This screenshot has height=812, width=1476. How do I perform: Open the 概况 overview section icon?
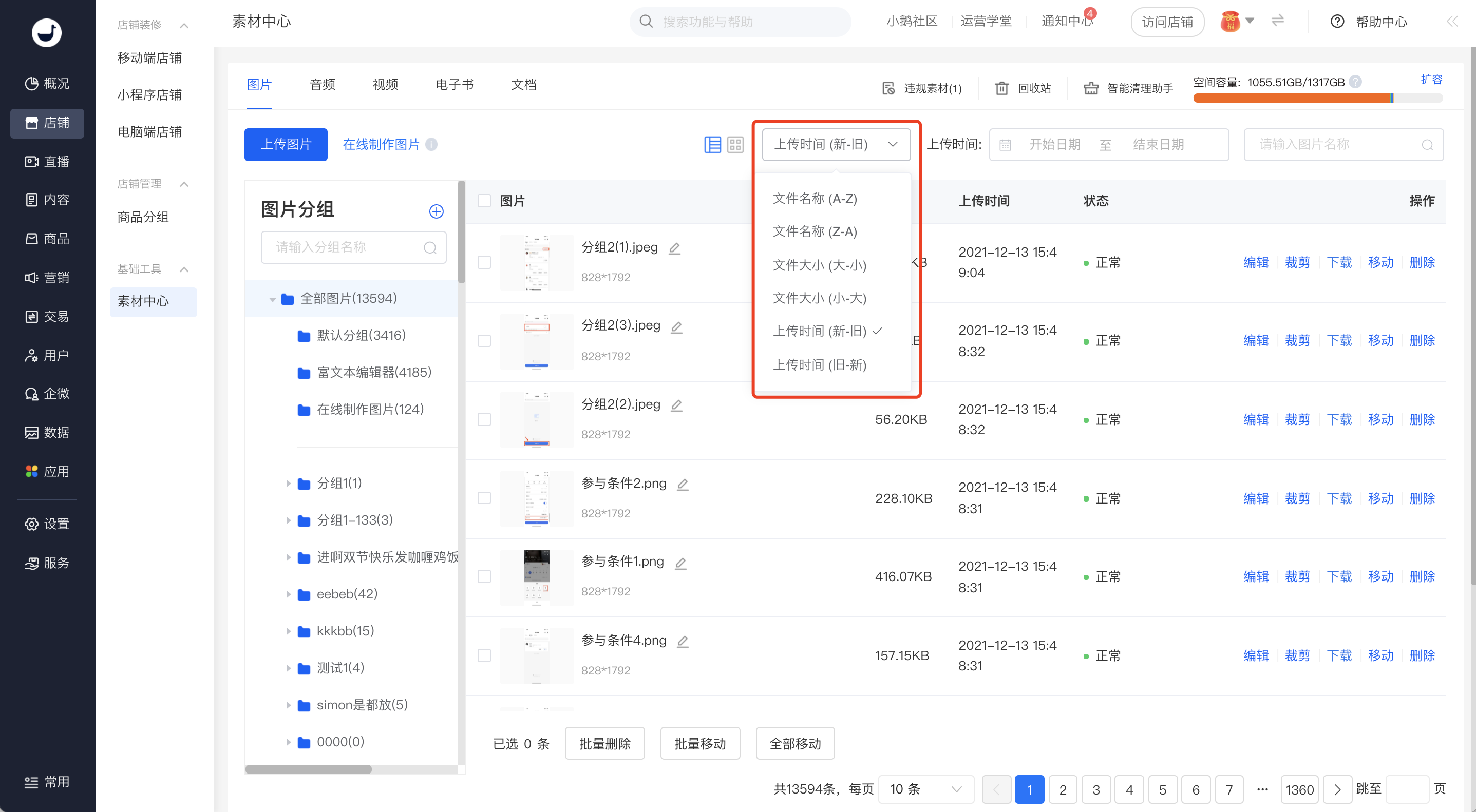click(31, 84)
